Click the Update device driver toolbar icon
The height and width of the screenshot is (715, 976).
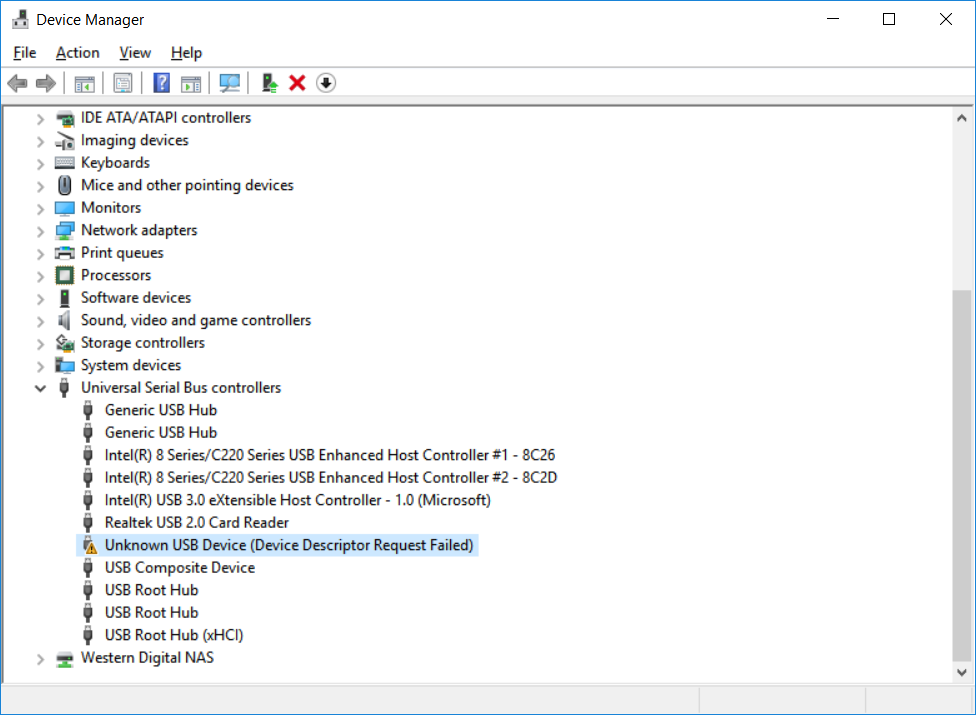click(269, 83)
